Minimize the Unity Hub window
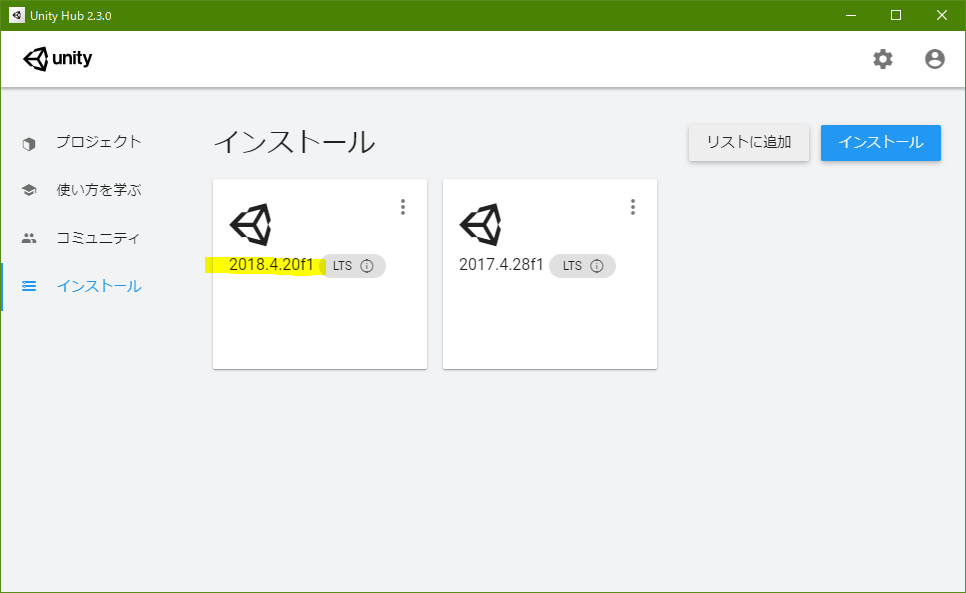This screenshot has height=593, width=966. 851,15
